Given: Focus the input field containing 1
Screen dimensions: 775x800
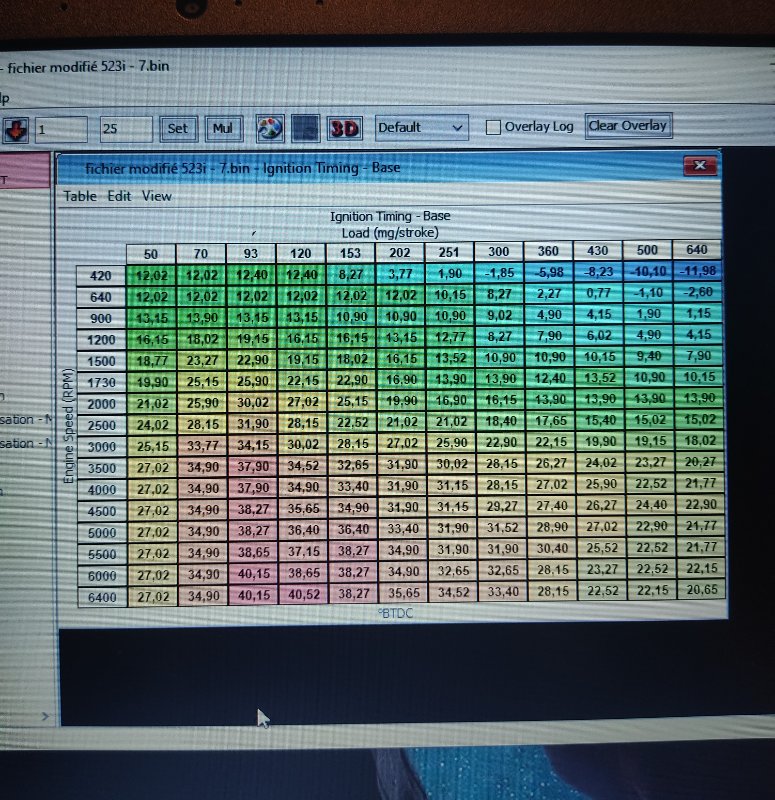Looking at the screenshot, I should tap(61, 129).
